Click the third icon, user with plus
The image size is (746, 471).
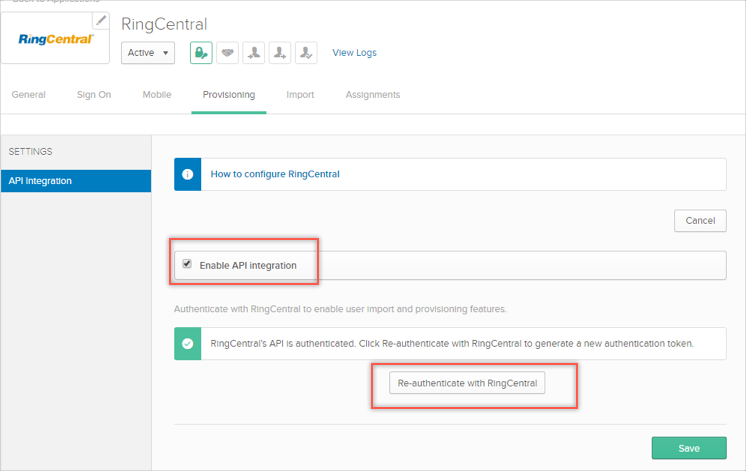click(254, 53)
